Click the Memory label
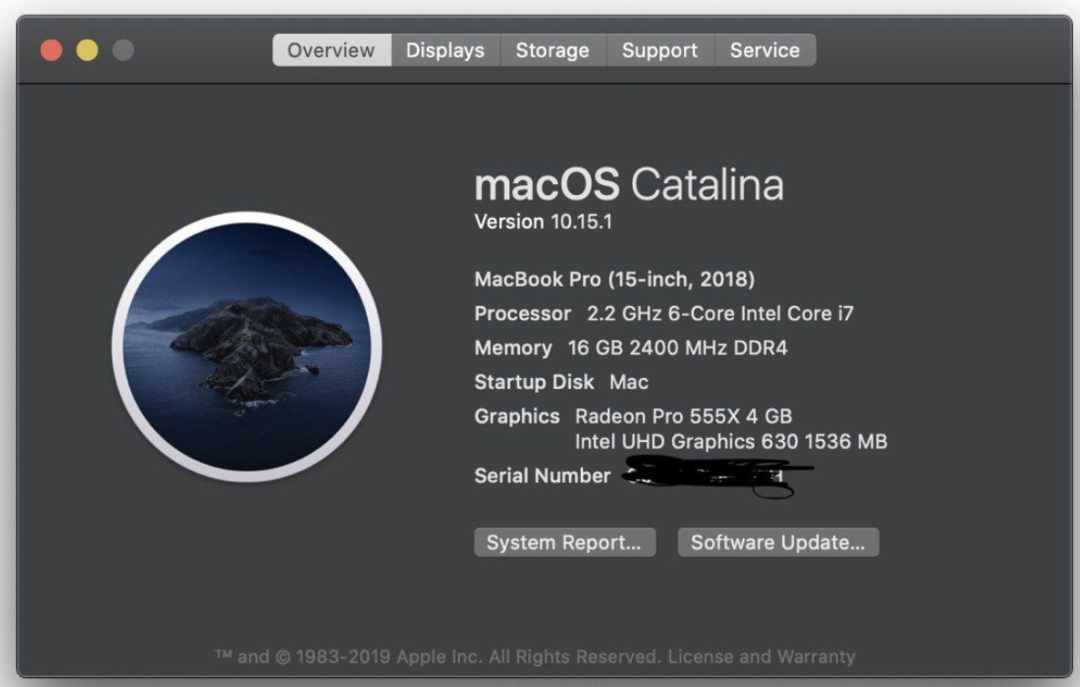 click(x=513, y=348)
